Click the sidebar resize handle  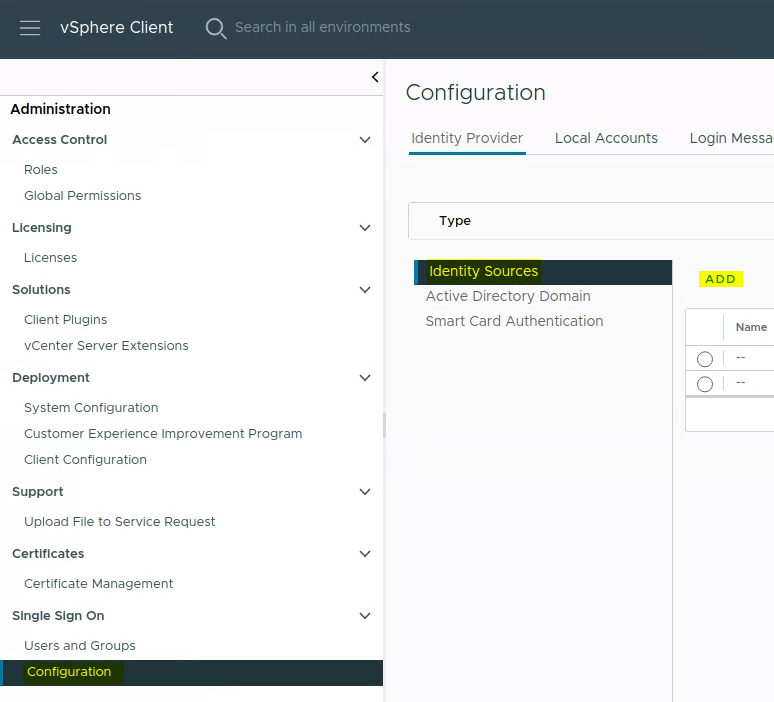click(x=384, y=425)
